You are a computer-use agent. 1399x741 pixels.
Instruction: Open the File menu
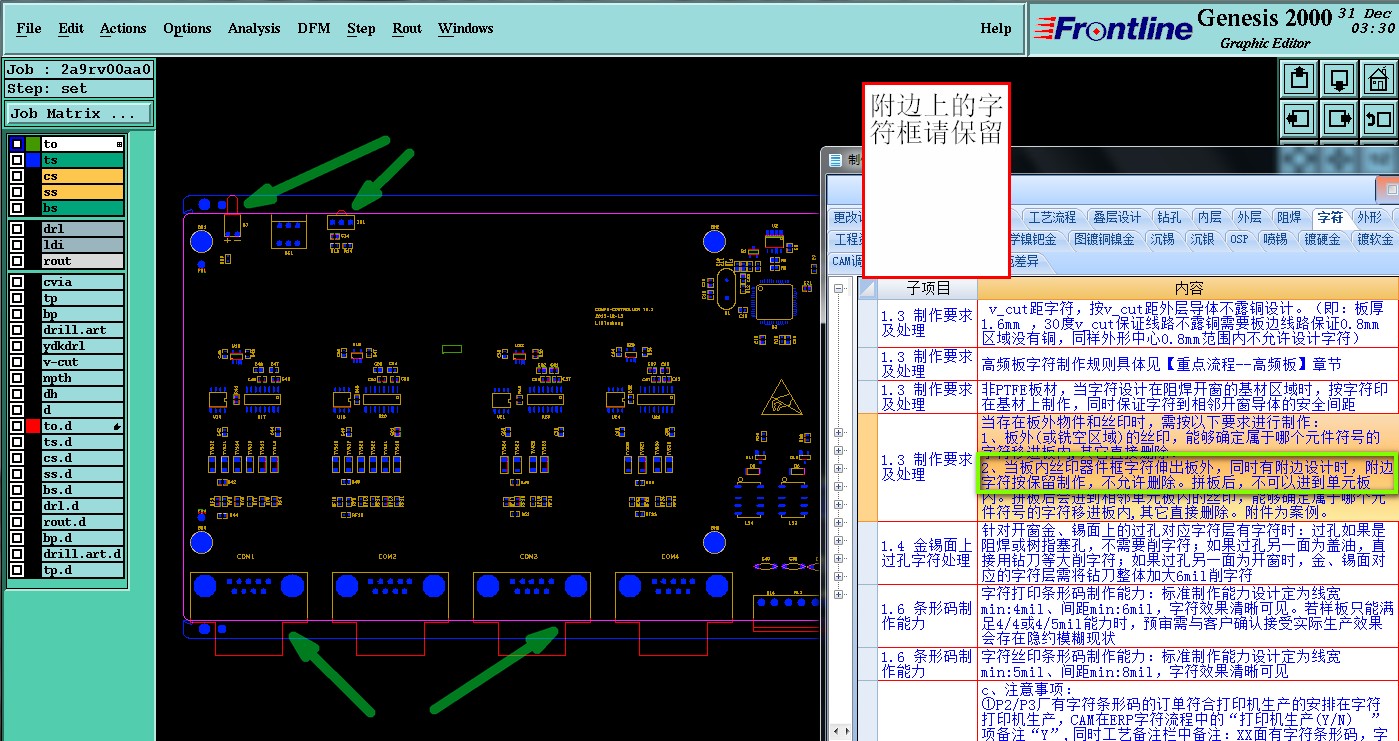coord(29,28)
